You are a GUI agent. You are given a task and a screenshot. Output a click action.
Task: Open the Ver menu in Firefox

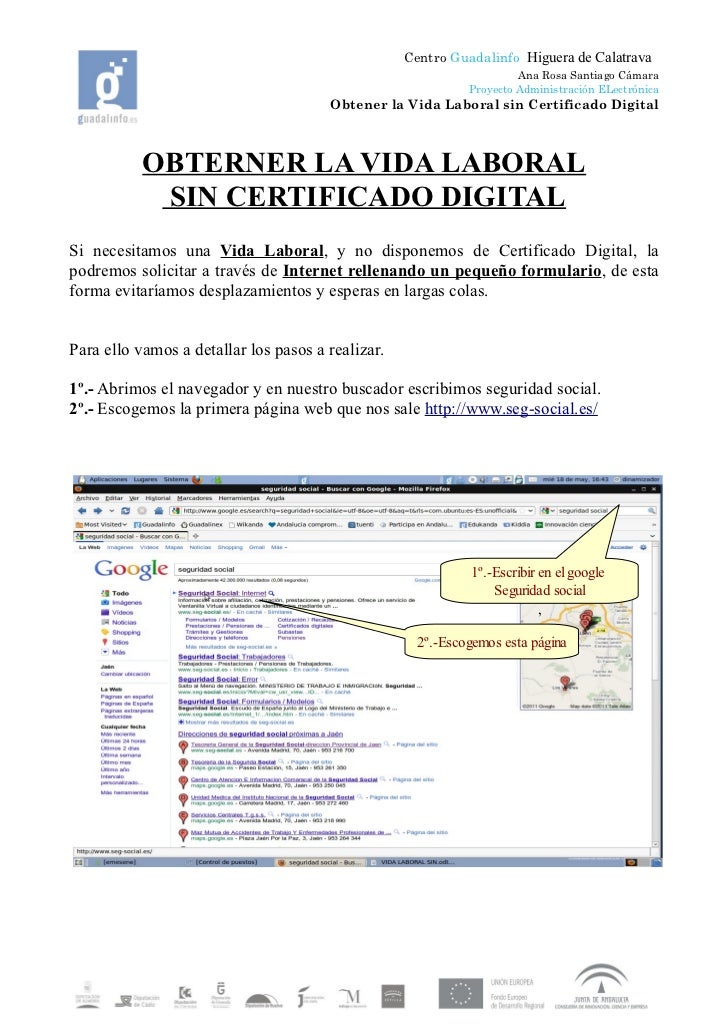(134, 498)
